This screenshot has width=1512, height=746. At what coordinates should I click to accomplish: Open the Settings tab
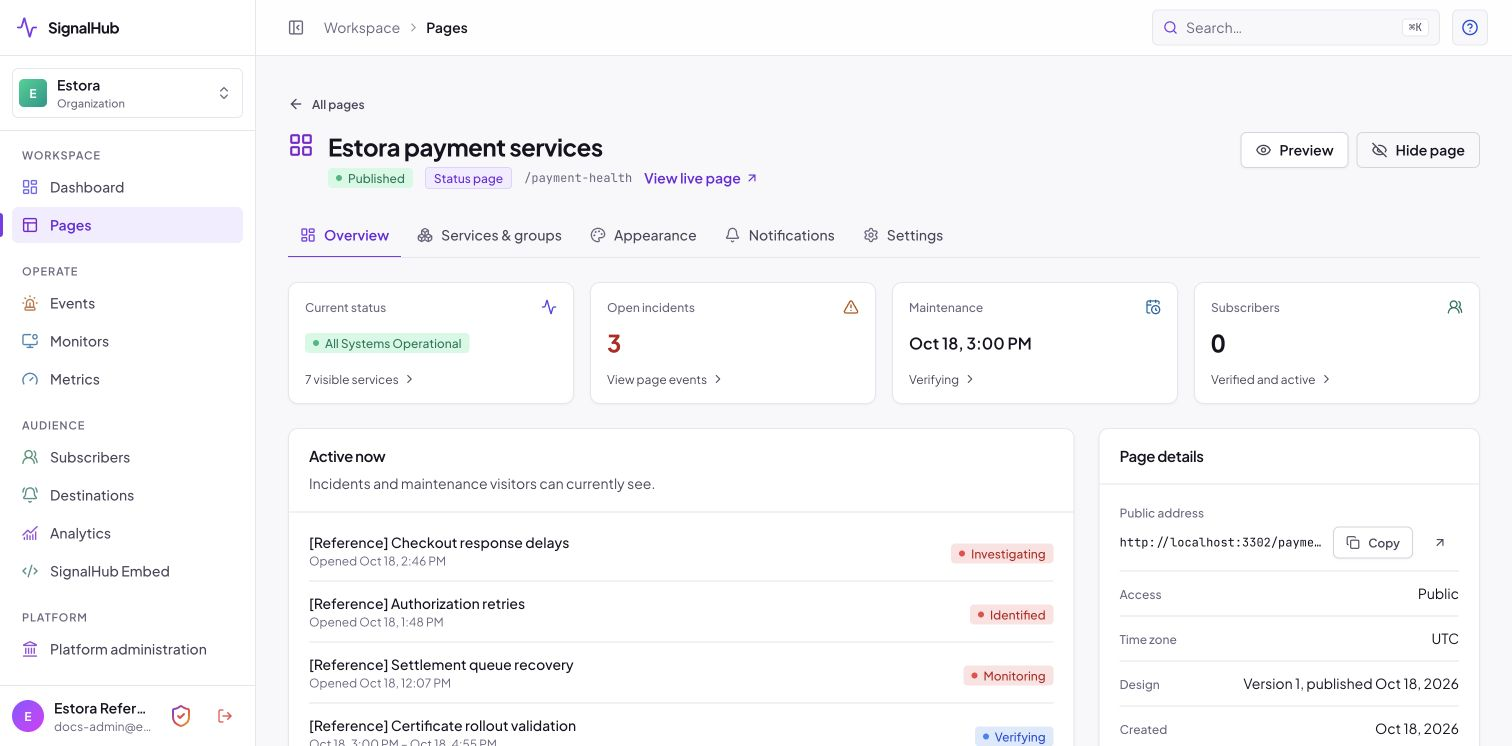pos(903,235)
